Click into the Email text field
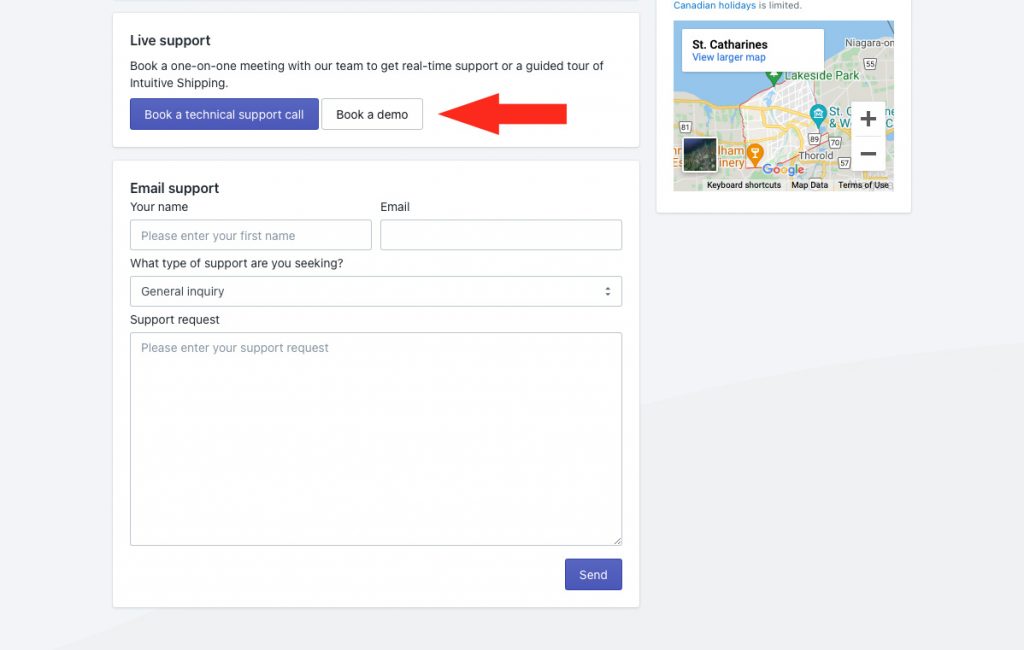This screenshot has height=650, width=1024. pos(501,236)
